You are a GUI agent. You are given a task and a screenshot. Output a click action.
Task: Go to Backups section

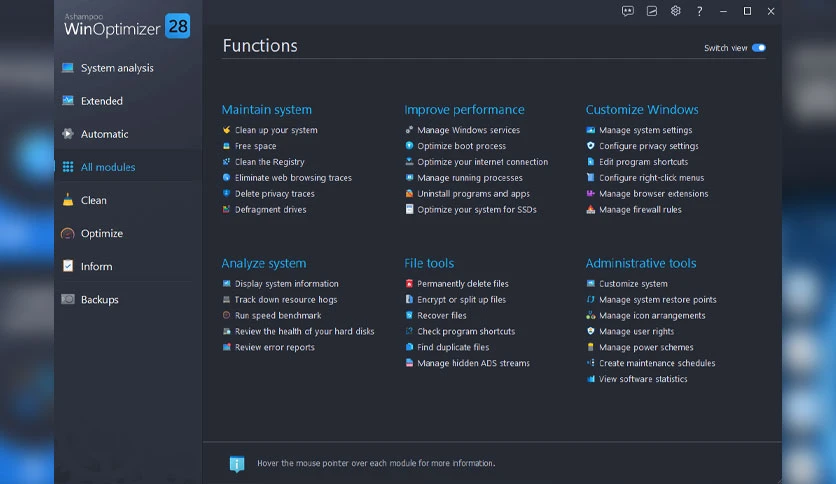[99, 299]
